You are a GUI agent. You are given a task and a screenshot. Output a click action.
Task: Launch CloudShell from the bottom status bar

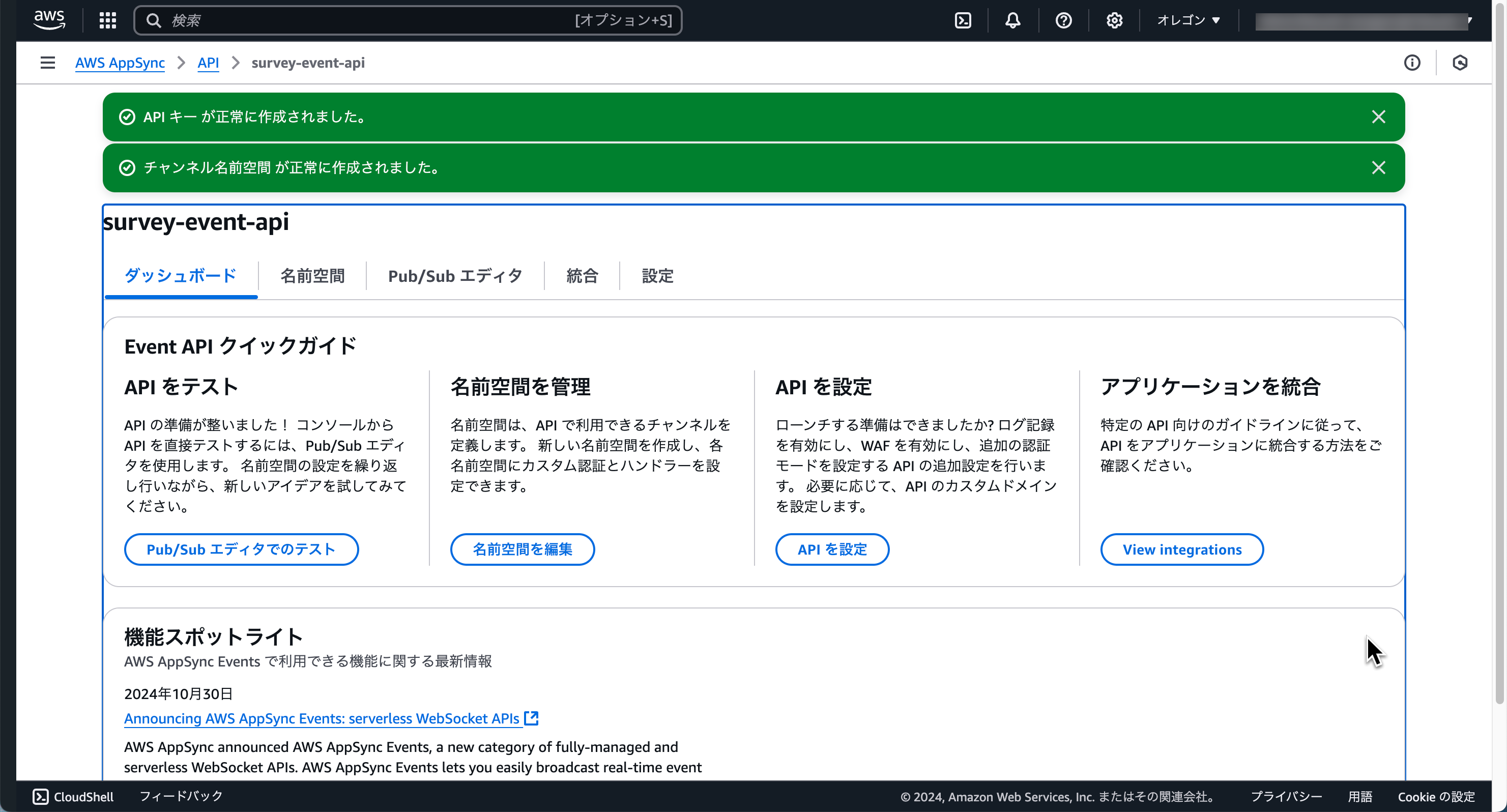(x=73, y=796)
